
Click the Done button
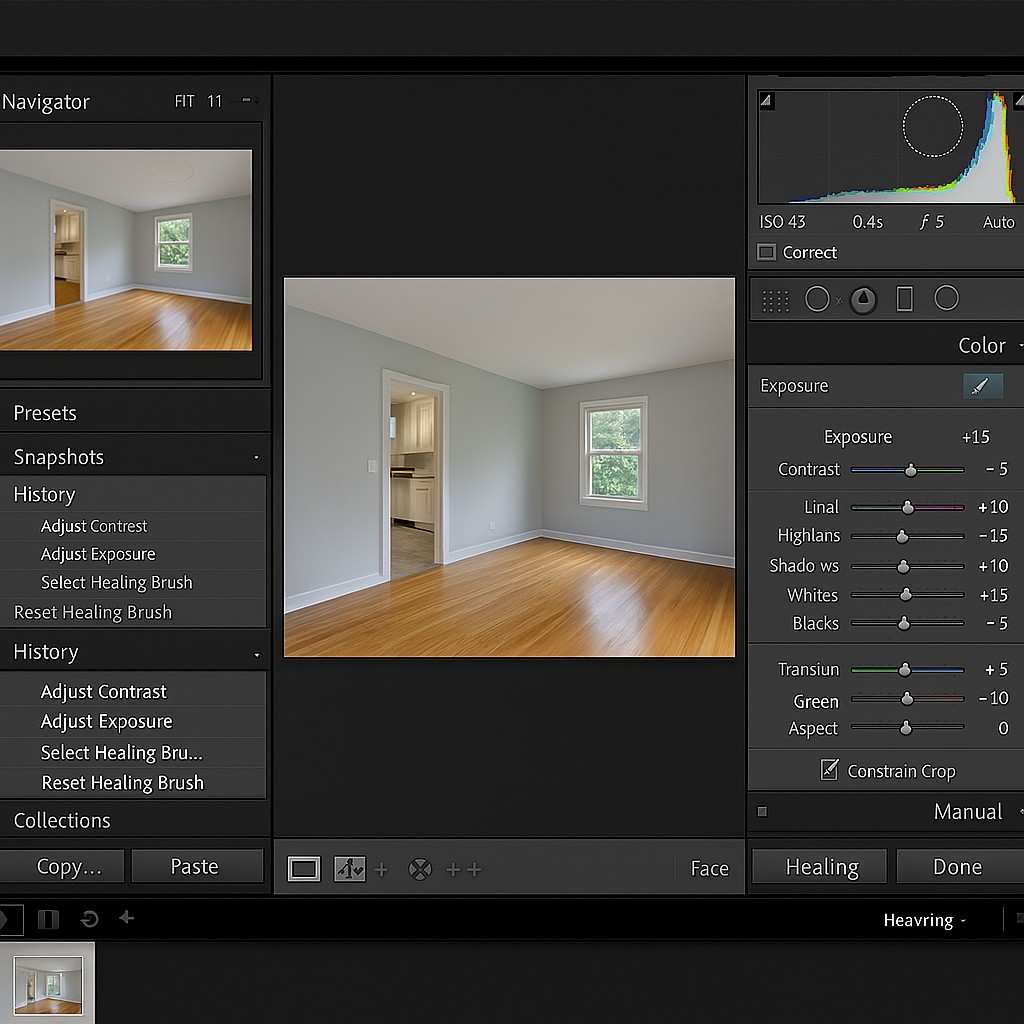click(958, 867)
